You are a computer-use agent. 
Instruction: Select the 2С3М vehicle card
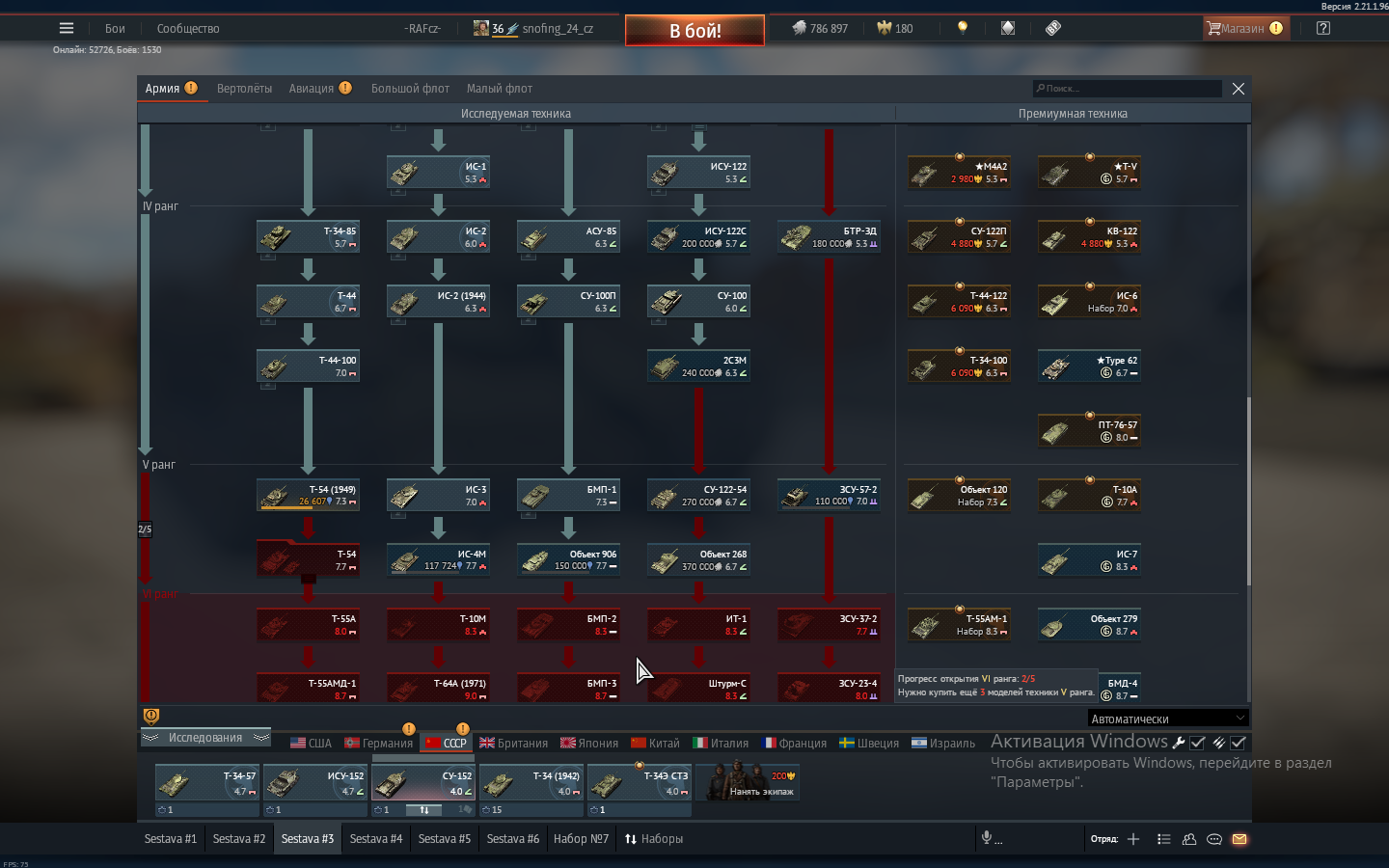click(698, 366)
